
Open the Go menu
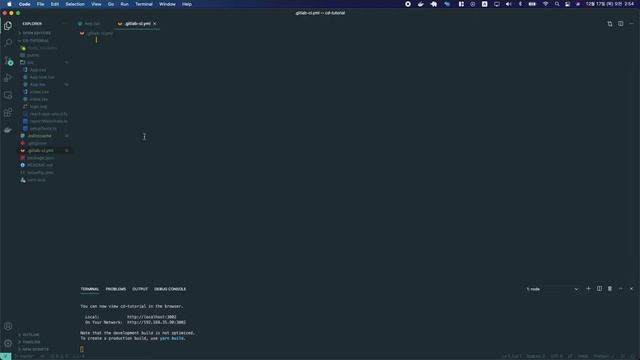[x=111, y=4]
